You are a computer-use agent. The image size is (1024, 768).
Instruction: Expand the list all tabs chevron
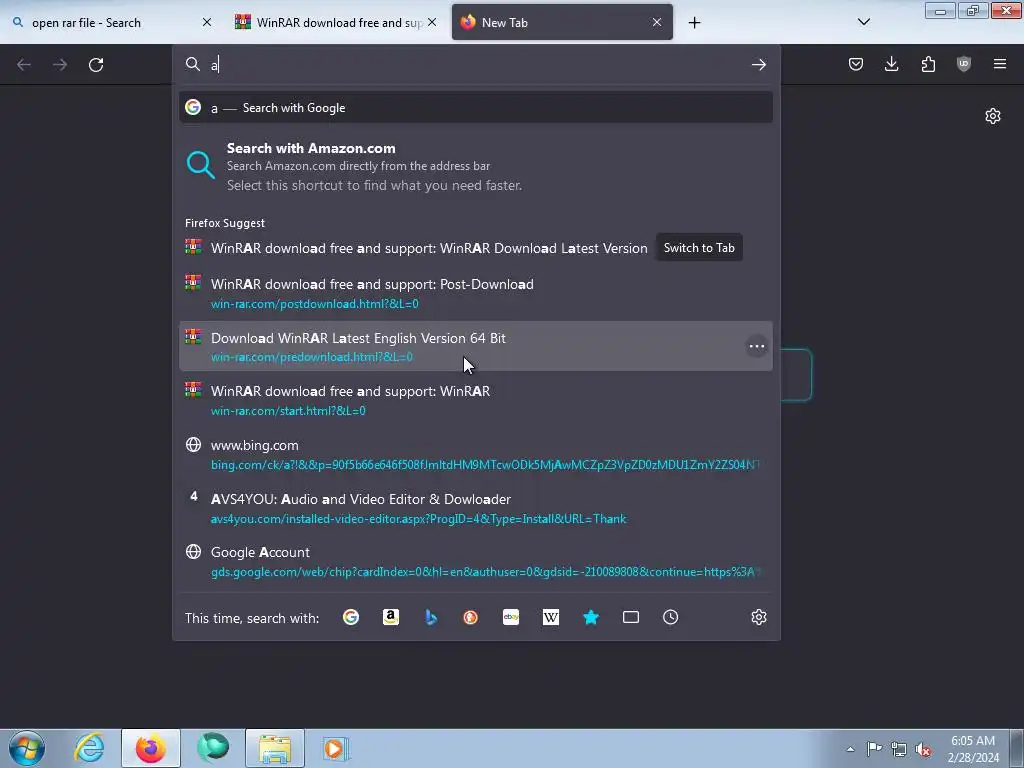point(863,22)
